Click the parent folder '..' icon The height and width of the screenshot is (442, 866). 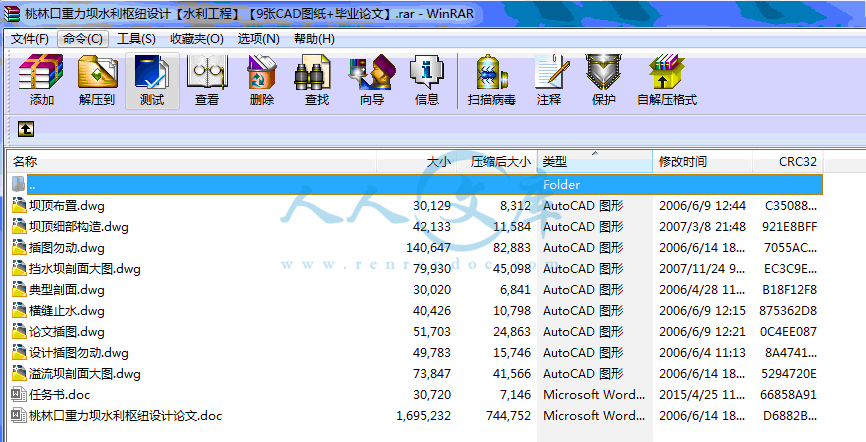[x=19, y=184]
